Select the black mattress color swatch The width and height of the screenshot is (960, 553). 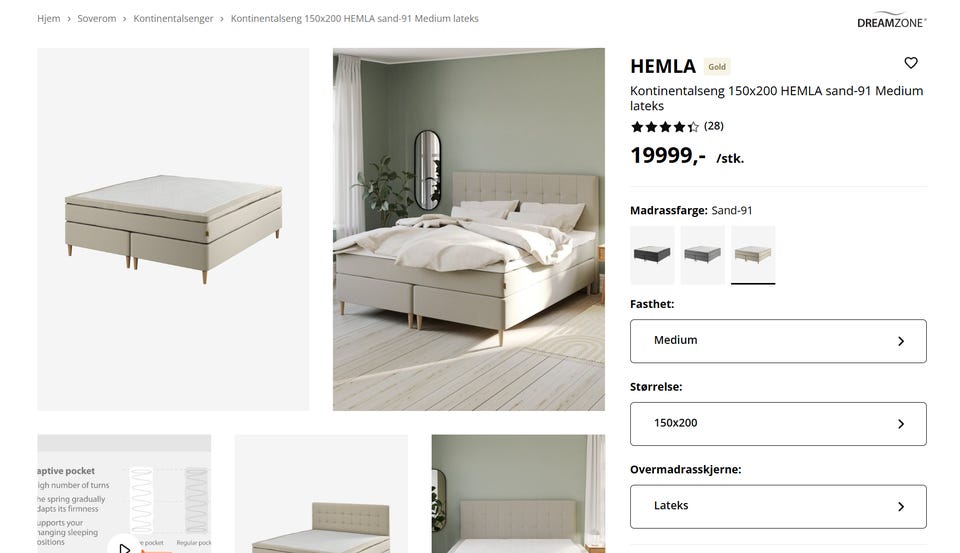point(652,254)
